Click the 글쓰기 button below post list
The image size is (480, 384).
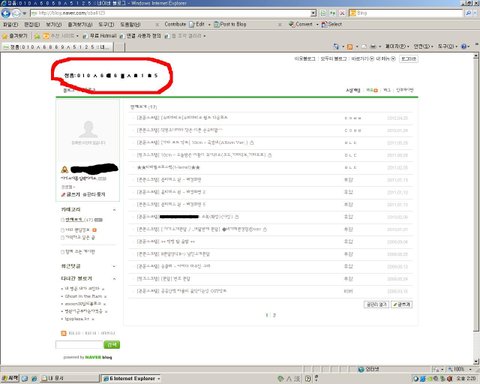[x=402, y=304]
